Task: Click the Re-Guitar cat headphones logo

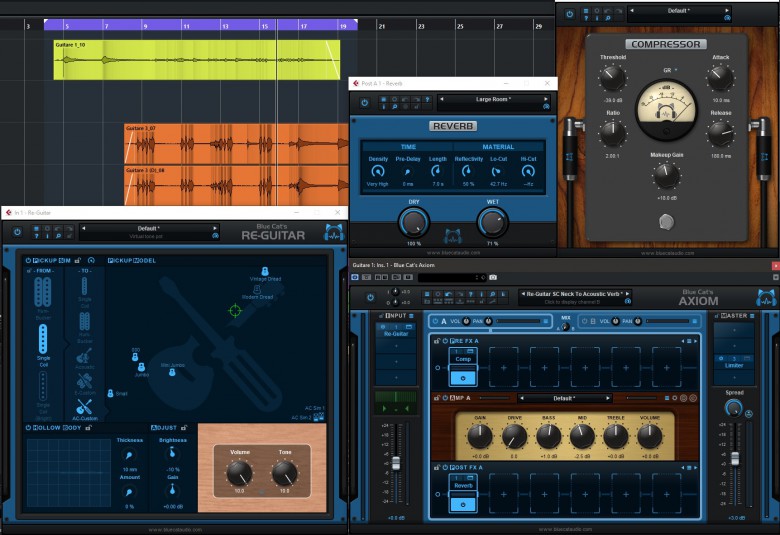Action: coord(335,232)
